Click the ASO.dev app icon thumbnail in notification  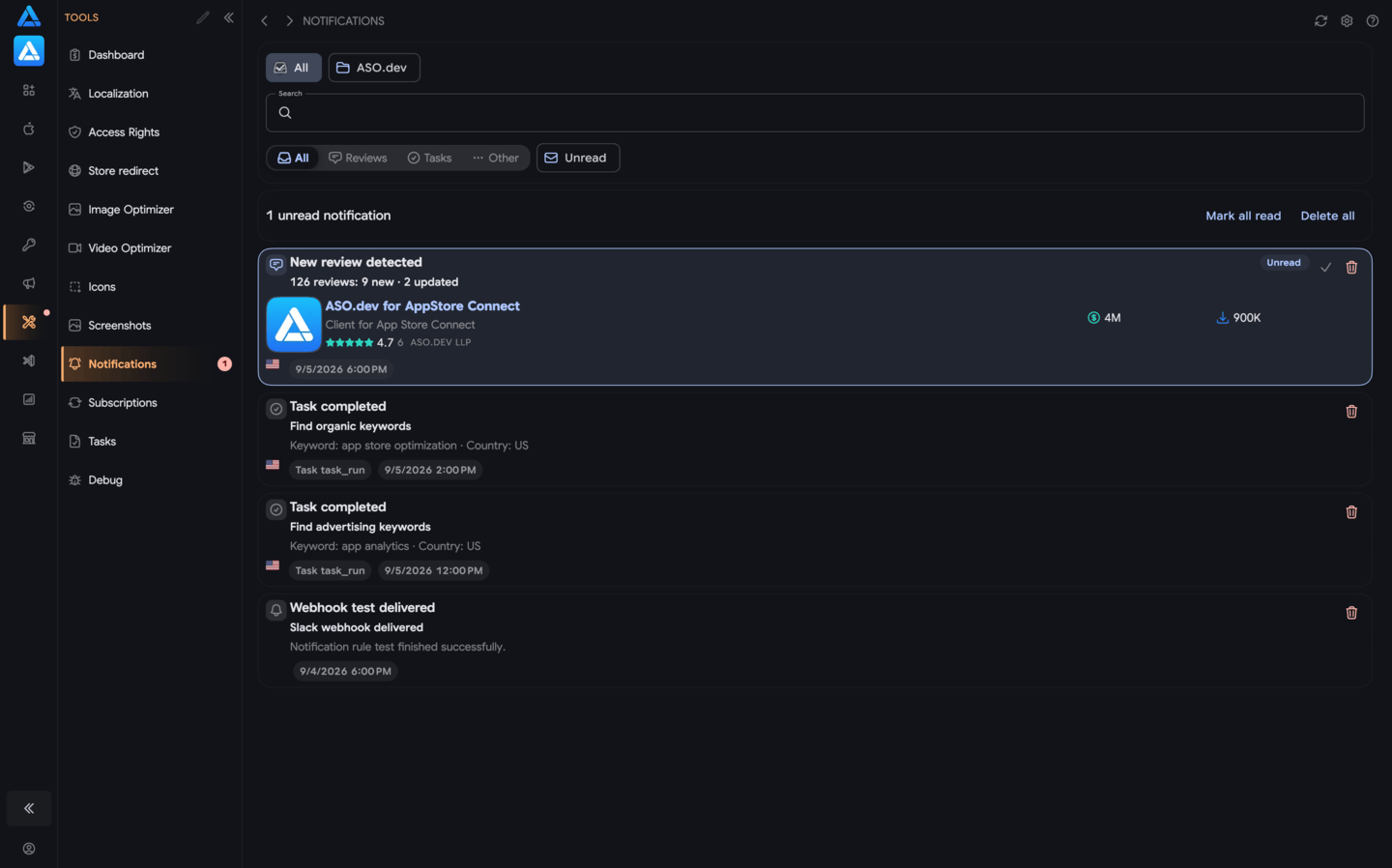coord(294,324)
